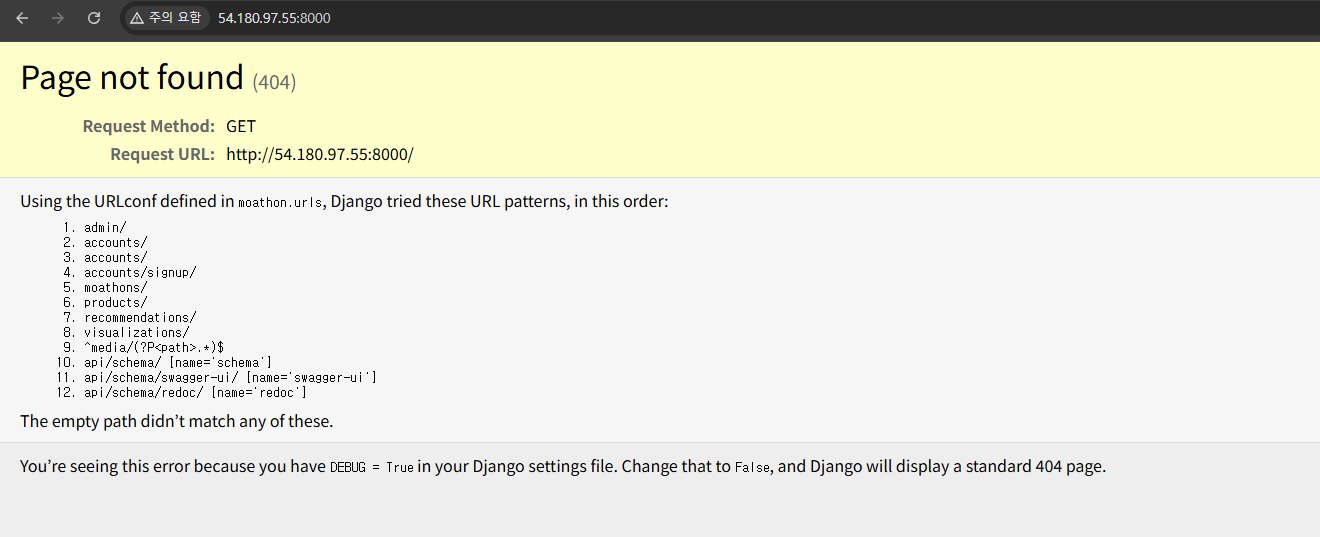Click the admin/ URL pattern entry
Viewport: 1320px width, 537px height.
tap(105, 227)
